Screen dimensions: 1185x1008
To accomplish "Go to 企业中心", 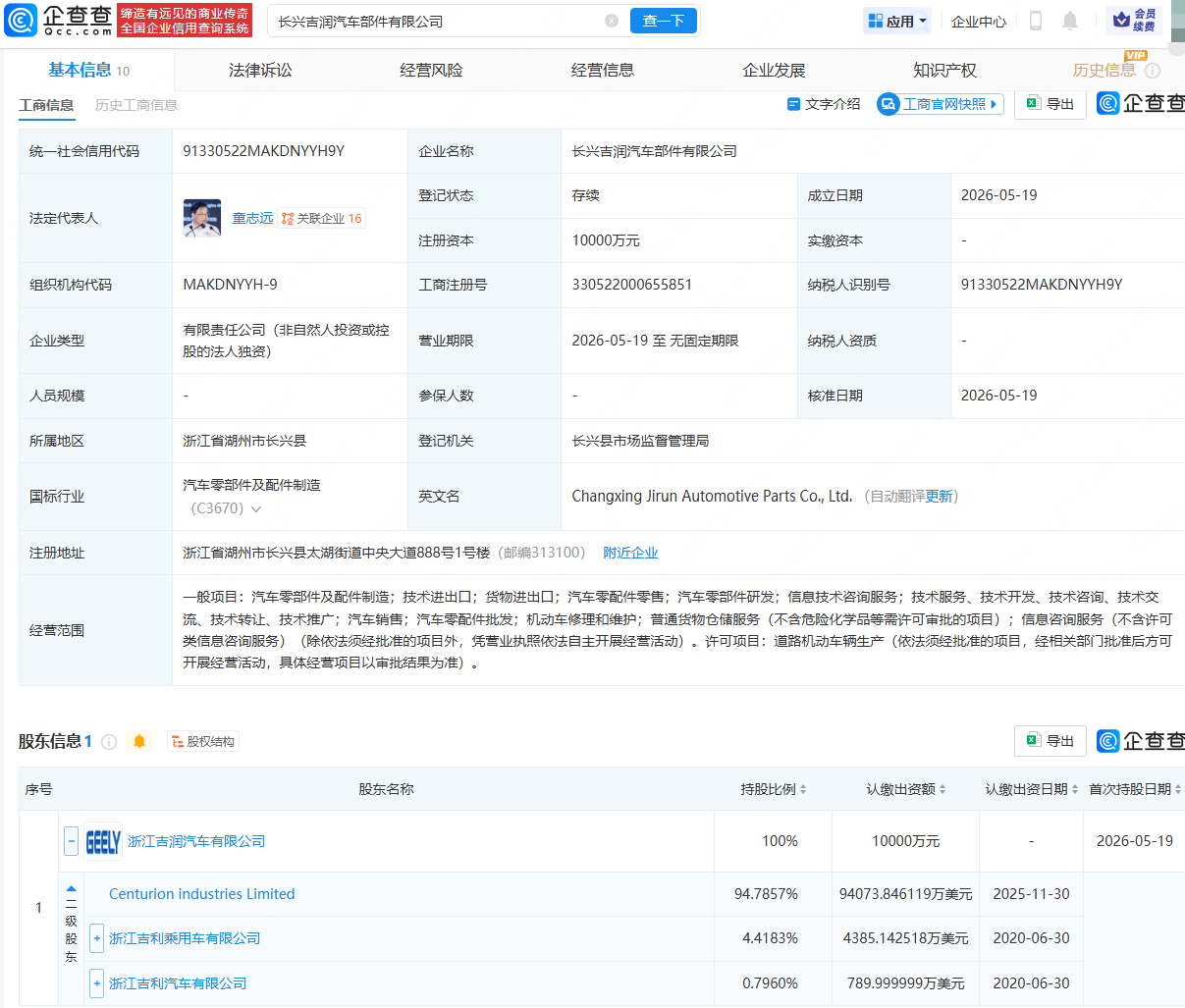I will (x=979, y=21).
